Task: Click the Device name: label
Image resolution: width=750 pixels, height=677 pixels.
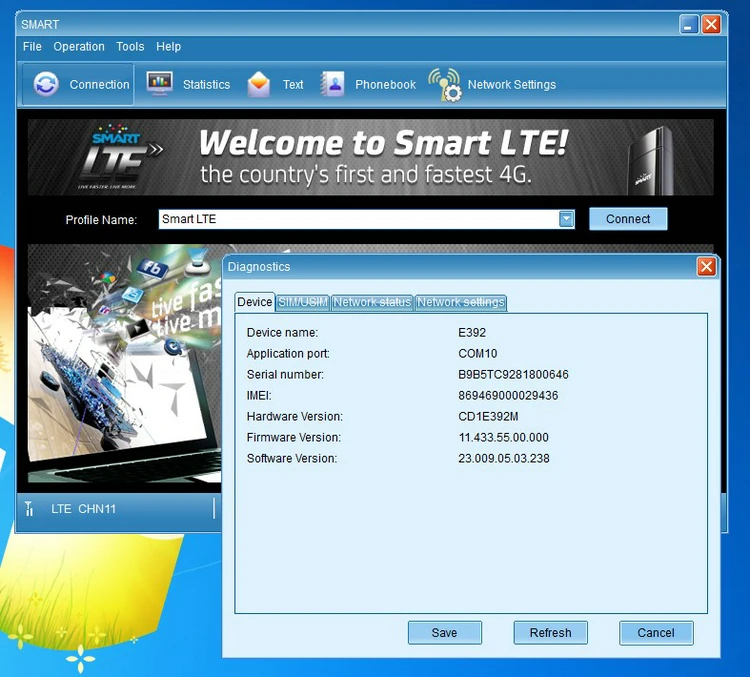Action: 282,333
